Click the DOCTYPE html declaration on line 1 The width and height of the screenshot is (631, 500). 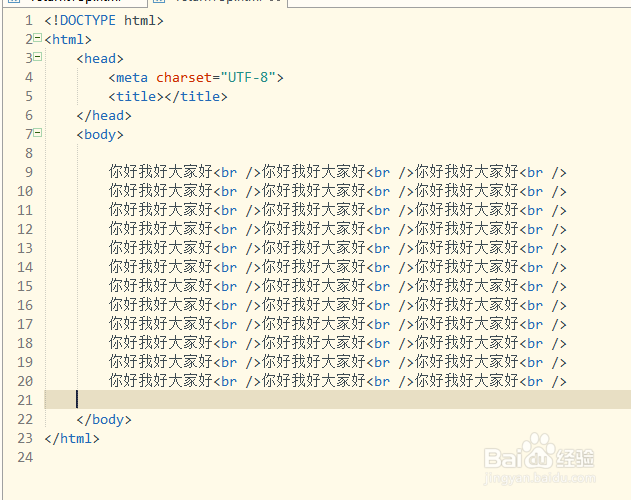[104, 21]
